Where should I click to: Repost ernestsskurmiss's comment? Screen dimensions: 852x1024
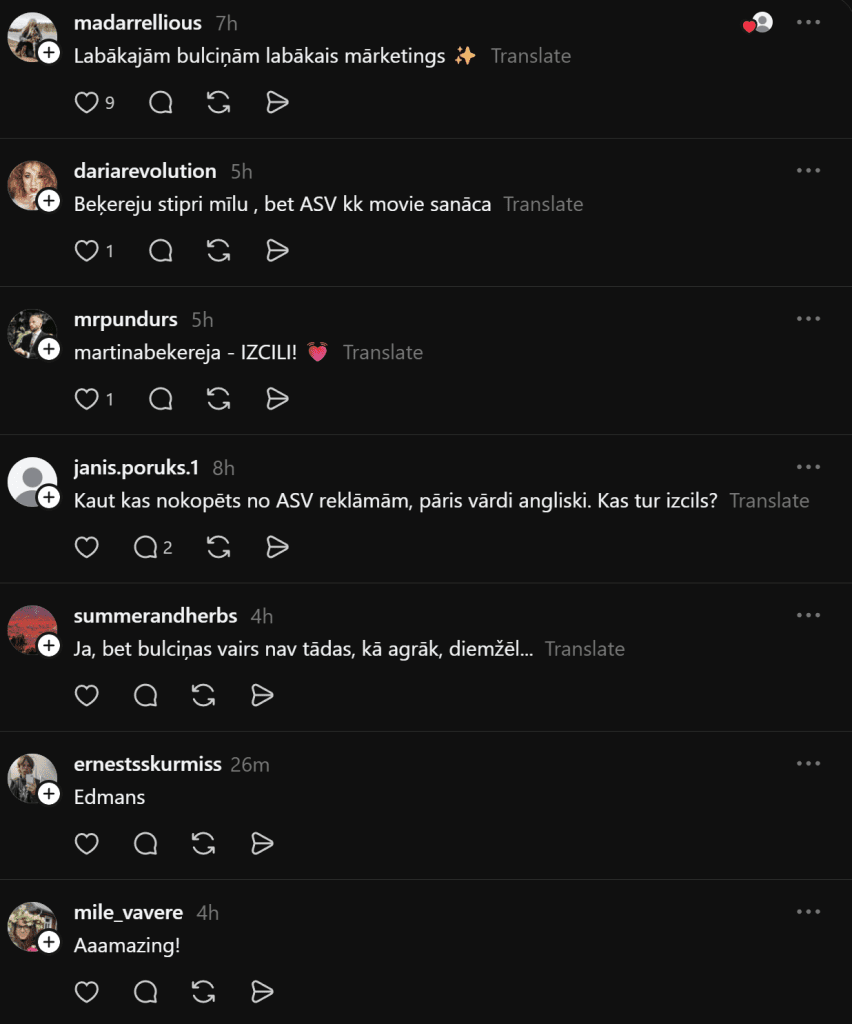203,843
